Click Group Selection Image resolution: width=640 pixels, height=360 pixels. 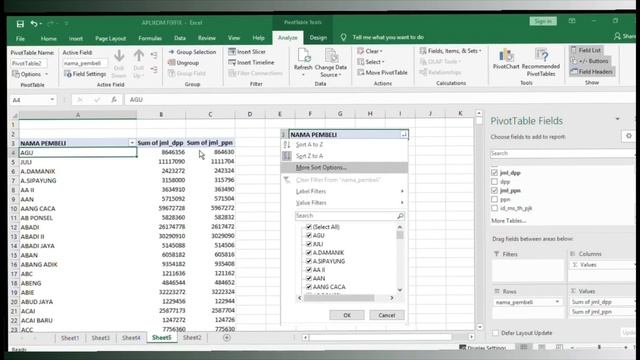tap(192, 52)
